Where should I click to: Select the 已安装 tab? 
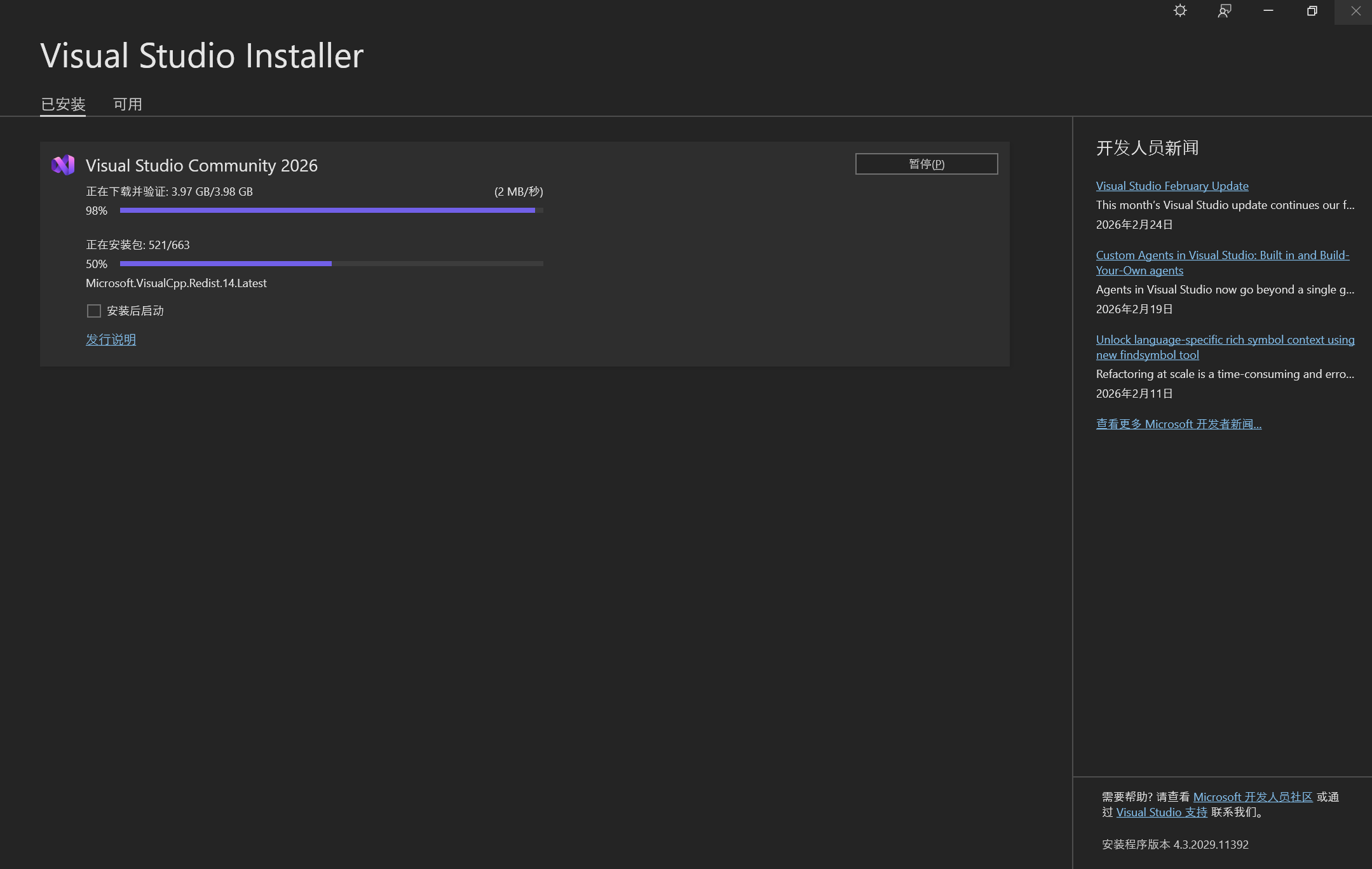point(63,104)
